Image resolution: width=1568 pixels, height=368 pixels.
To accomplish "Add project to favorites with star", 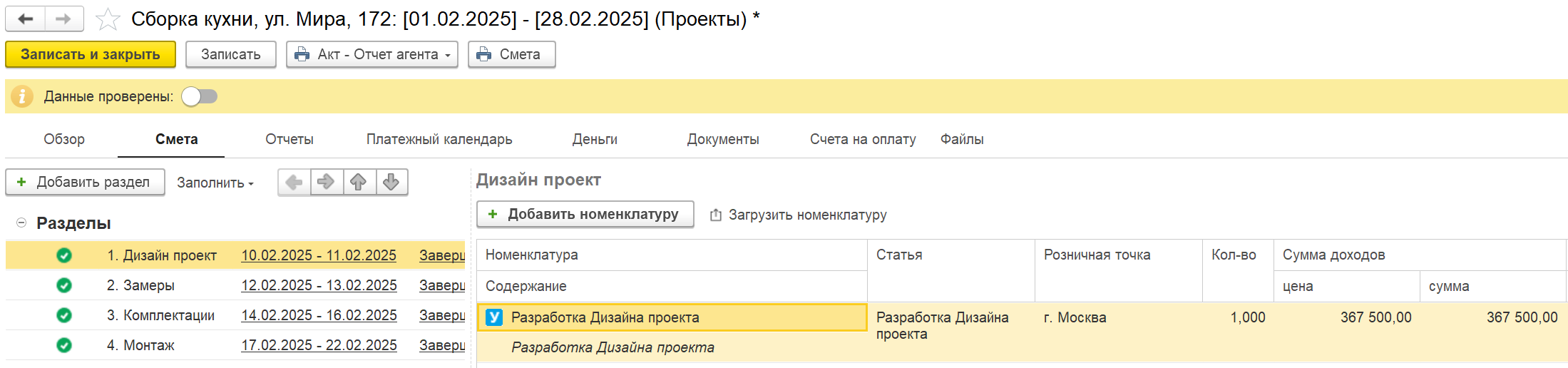I will click(x=108, y=19).
